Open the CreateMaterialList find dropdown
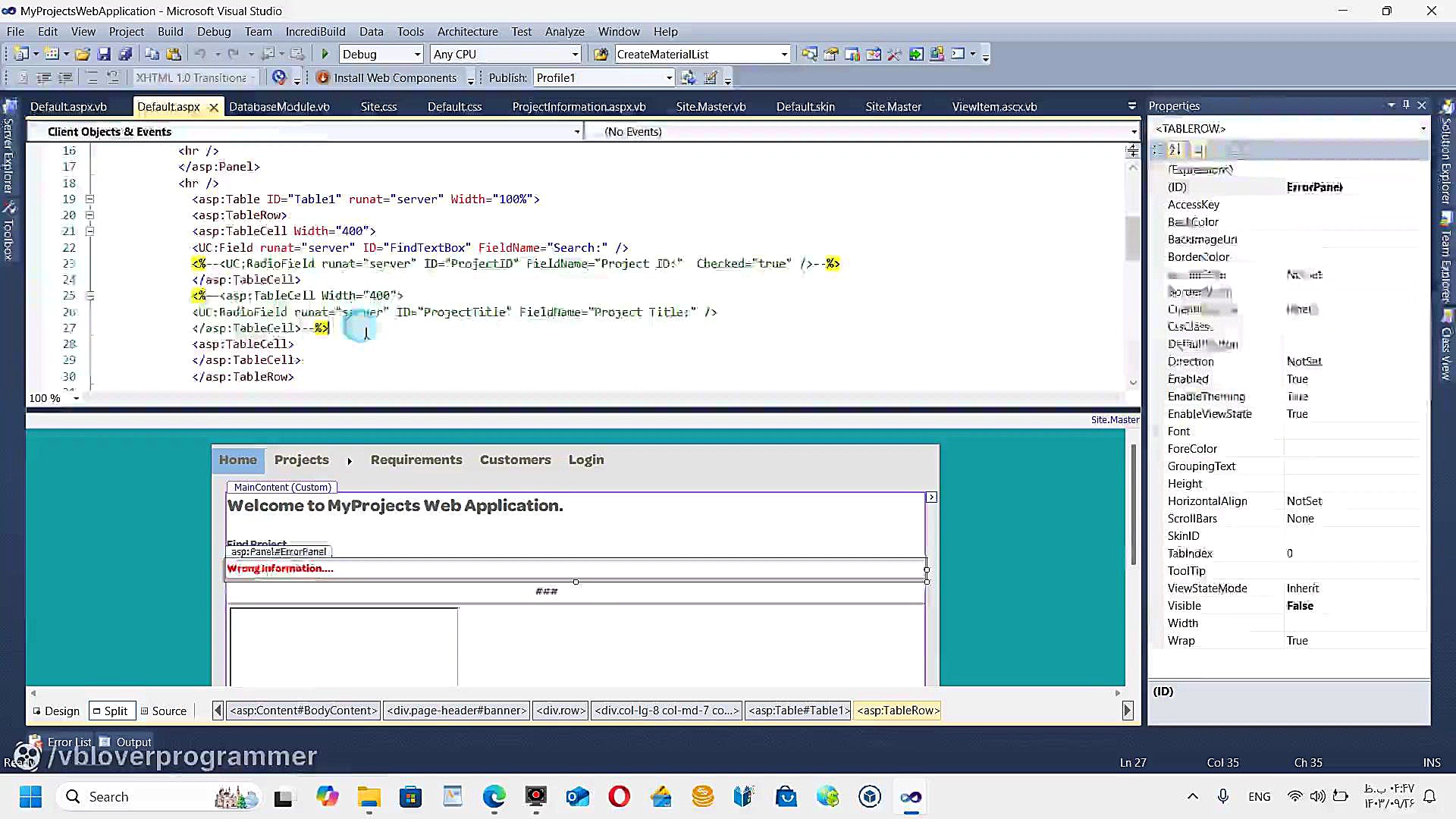1456x819 pixels. [784, 54]
